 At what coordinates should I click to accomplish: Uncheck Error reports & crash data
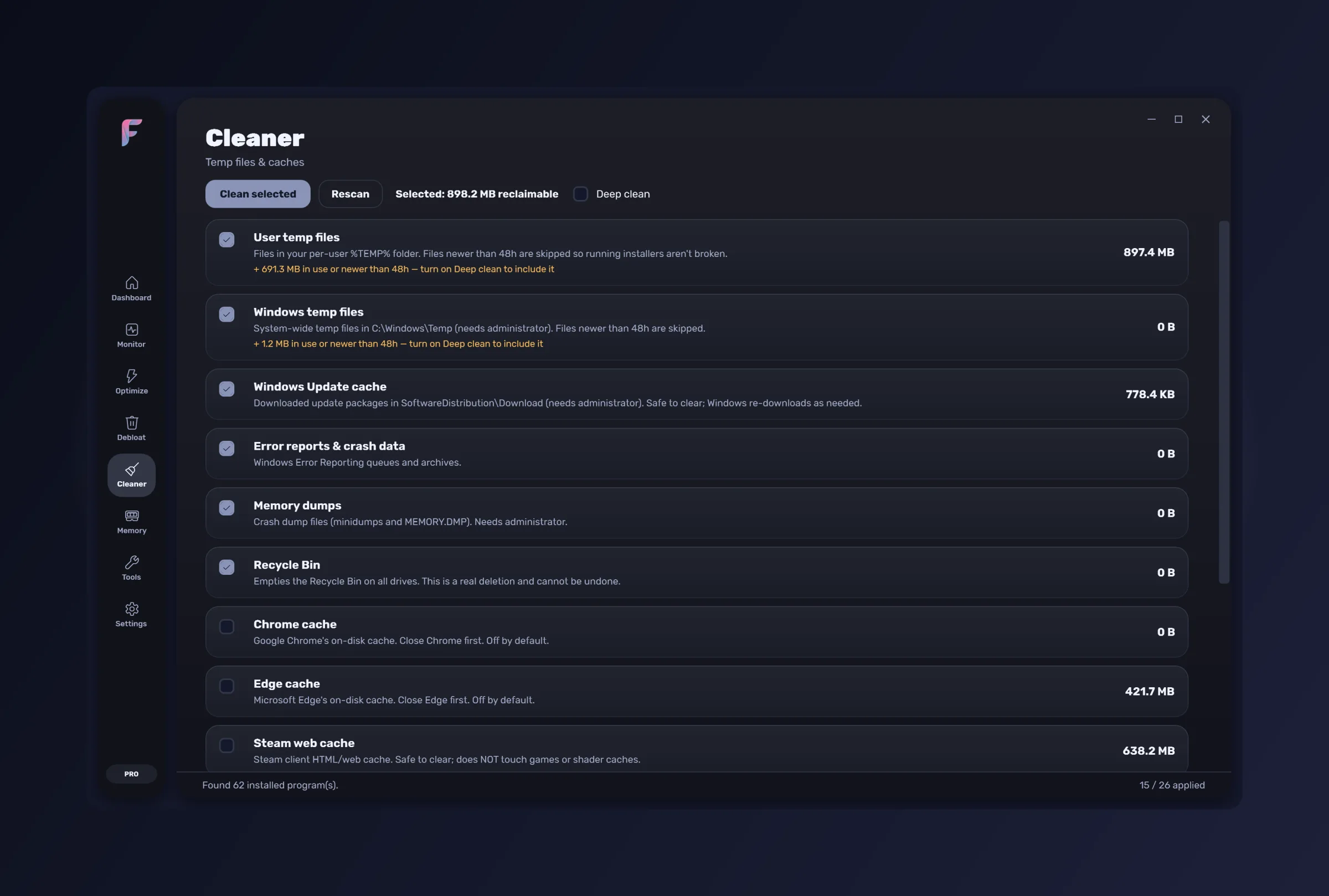tap(227, 449)
